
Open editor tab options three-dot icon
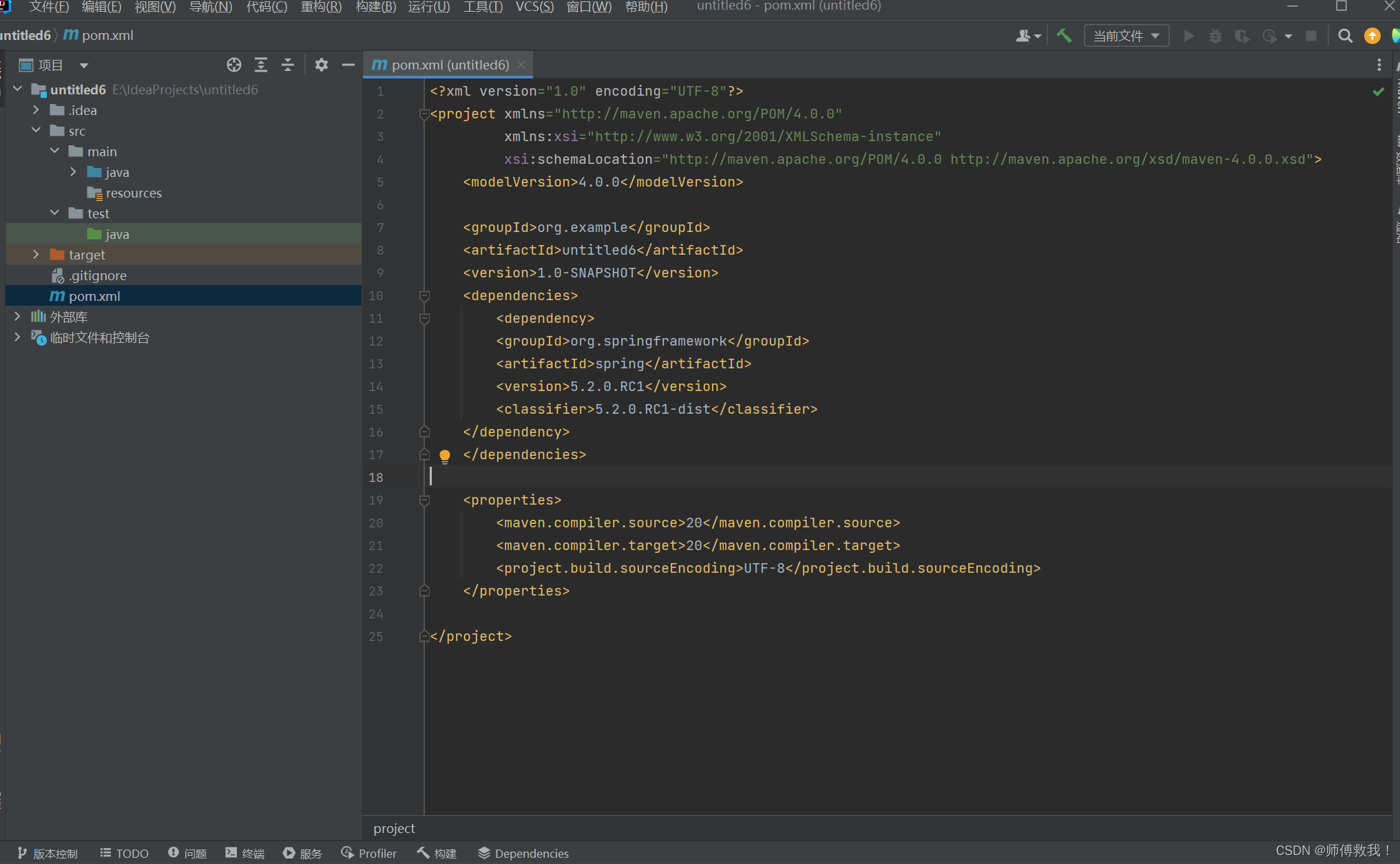click(x=1379, y=65)
